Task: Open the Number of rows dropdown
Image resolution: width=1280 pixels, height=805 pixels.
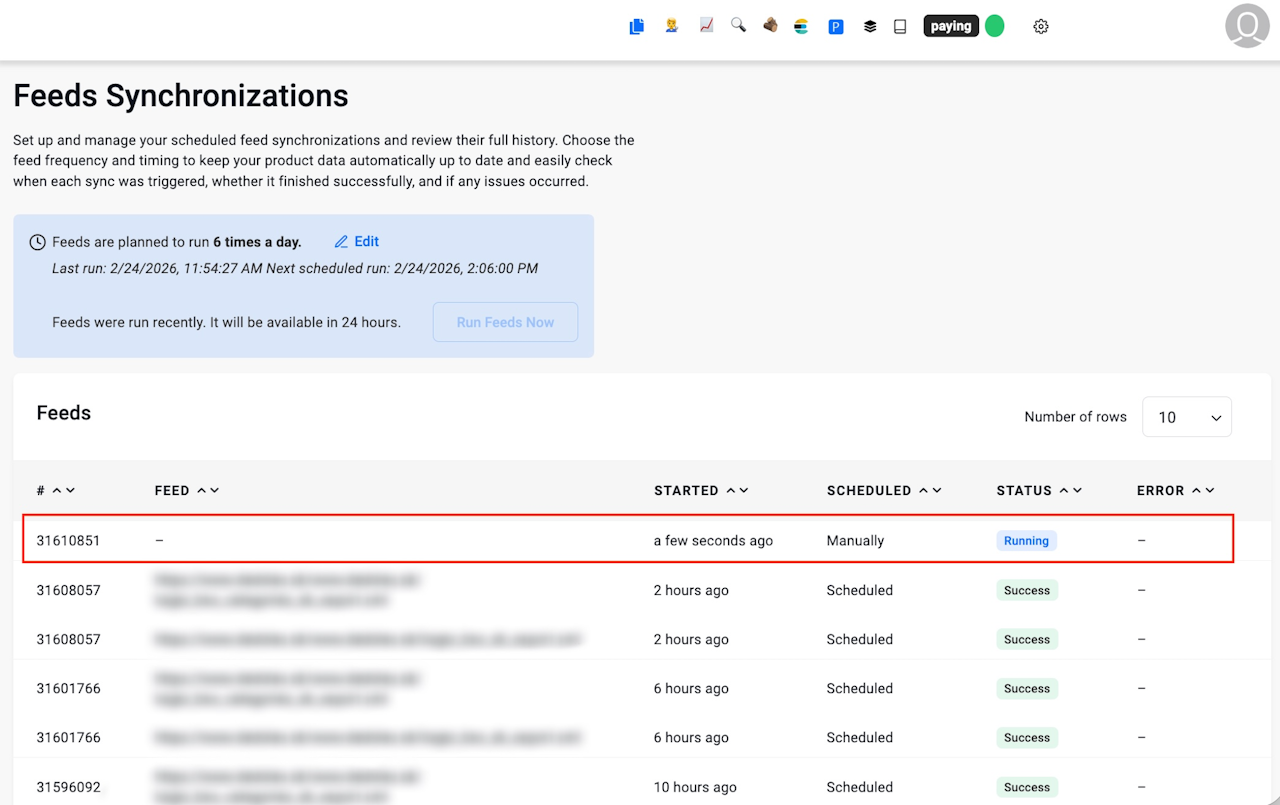Action: pos(1186,417)
